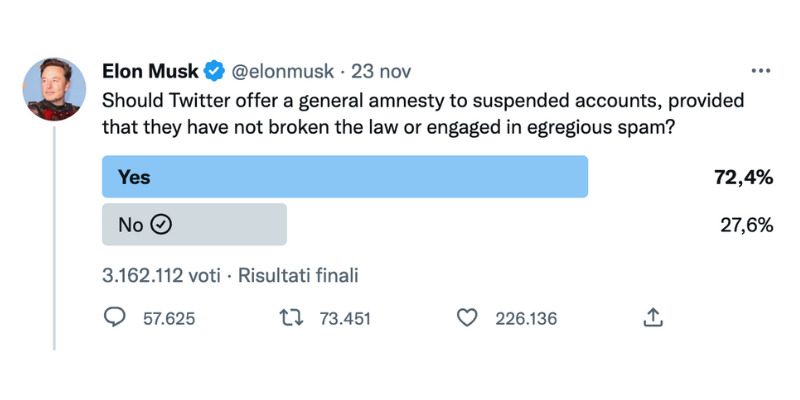Select the No poll result bar
The width and height of the screenshot is (800, 400).
(x=195, y=225)
